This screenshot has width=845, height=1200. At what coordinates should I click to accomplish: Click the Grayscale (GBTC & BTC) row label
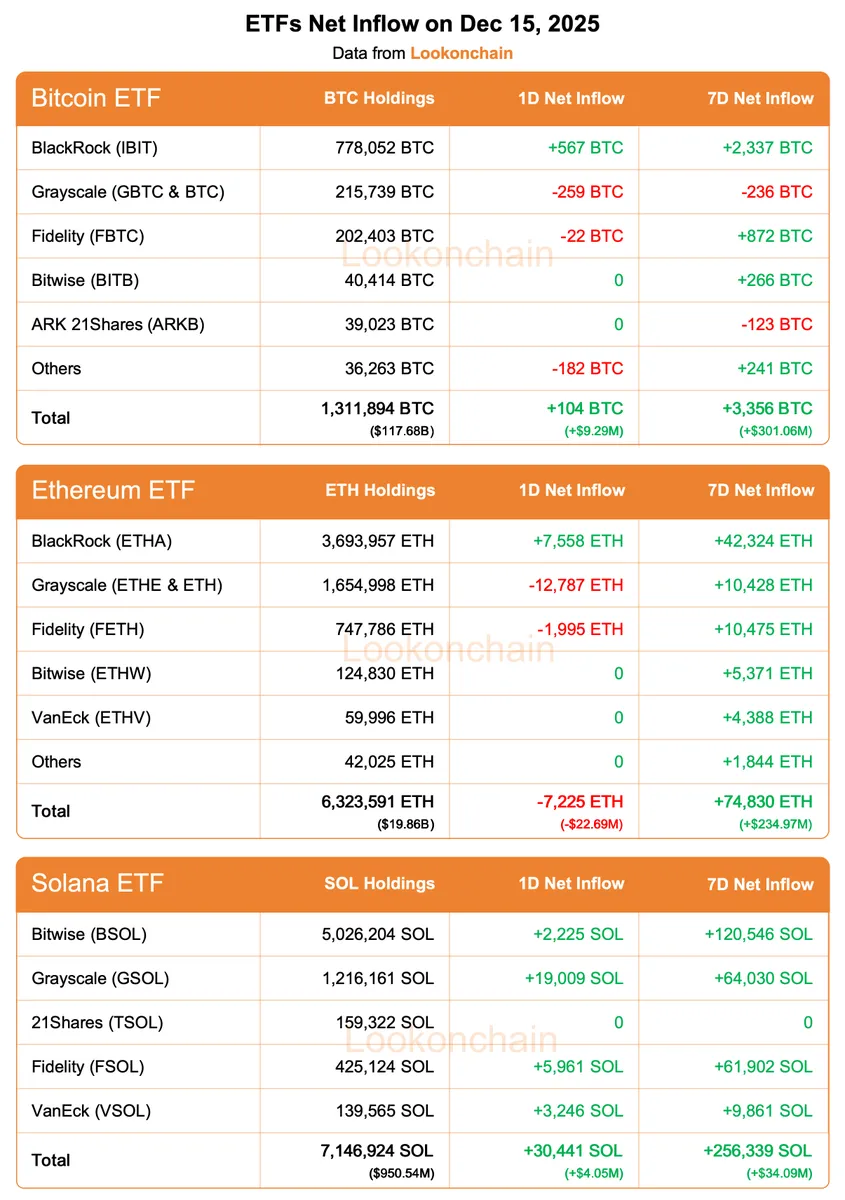point(128,192)
